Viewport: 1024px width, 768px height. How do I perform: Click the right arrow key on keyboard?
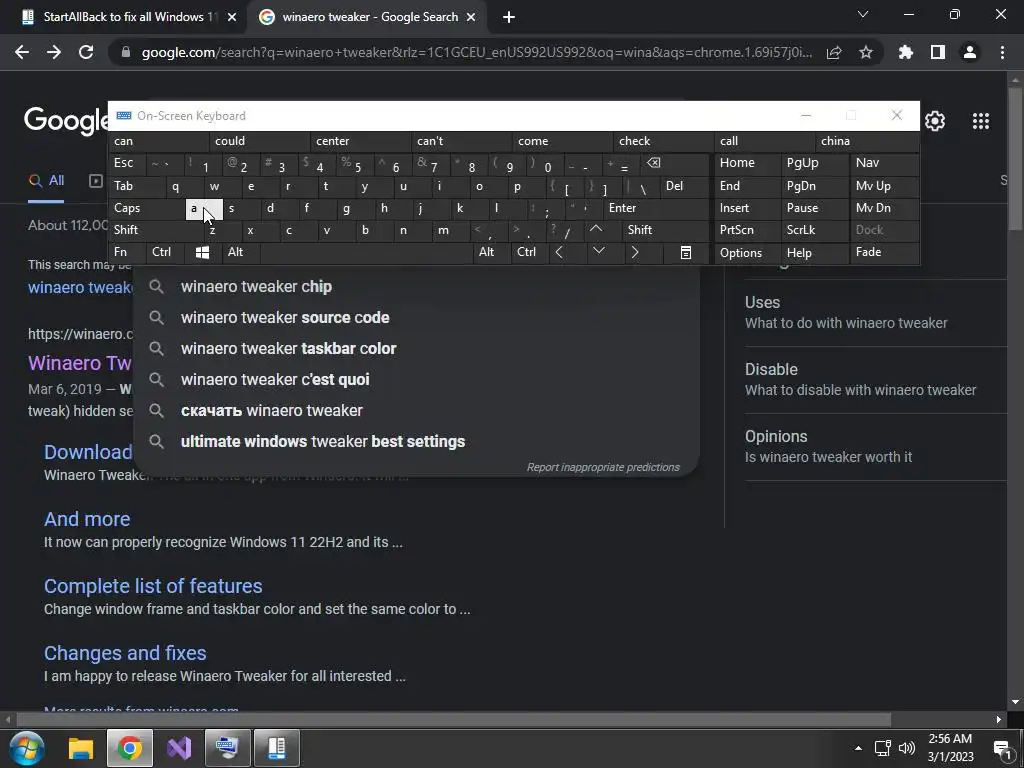[635, 252]
